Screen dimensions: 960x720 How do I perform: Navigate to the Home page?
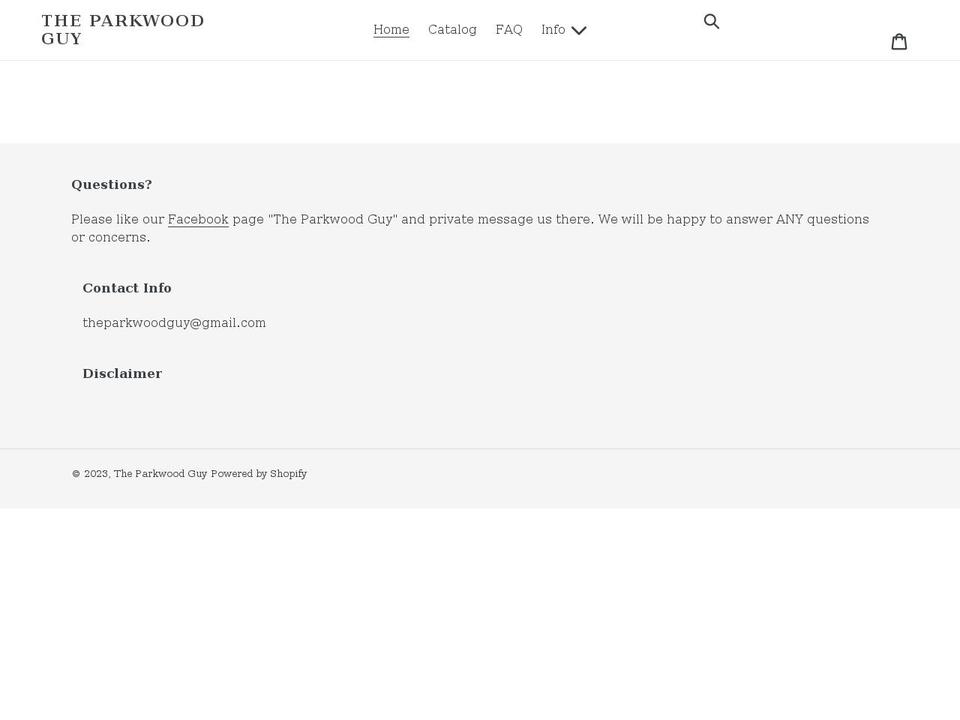coord(391,30)
